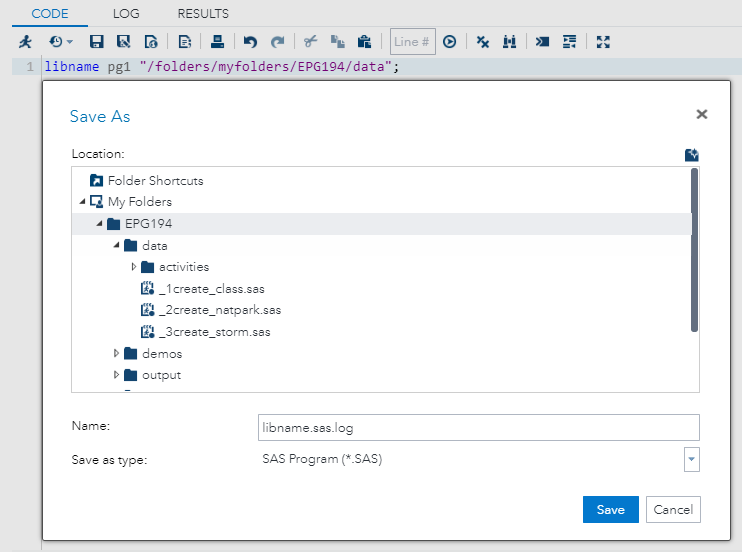Click the new folder icon in dialog

point(691,155)
